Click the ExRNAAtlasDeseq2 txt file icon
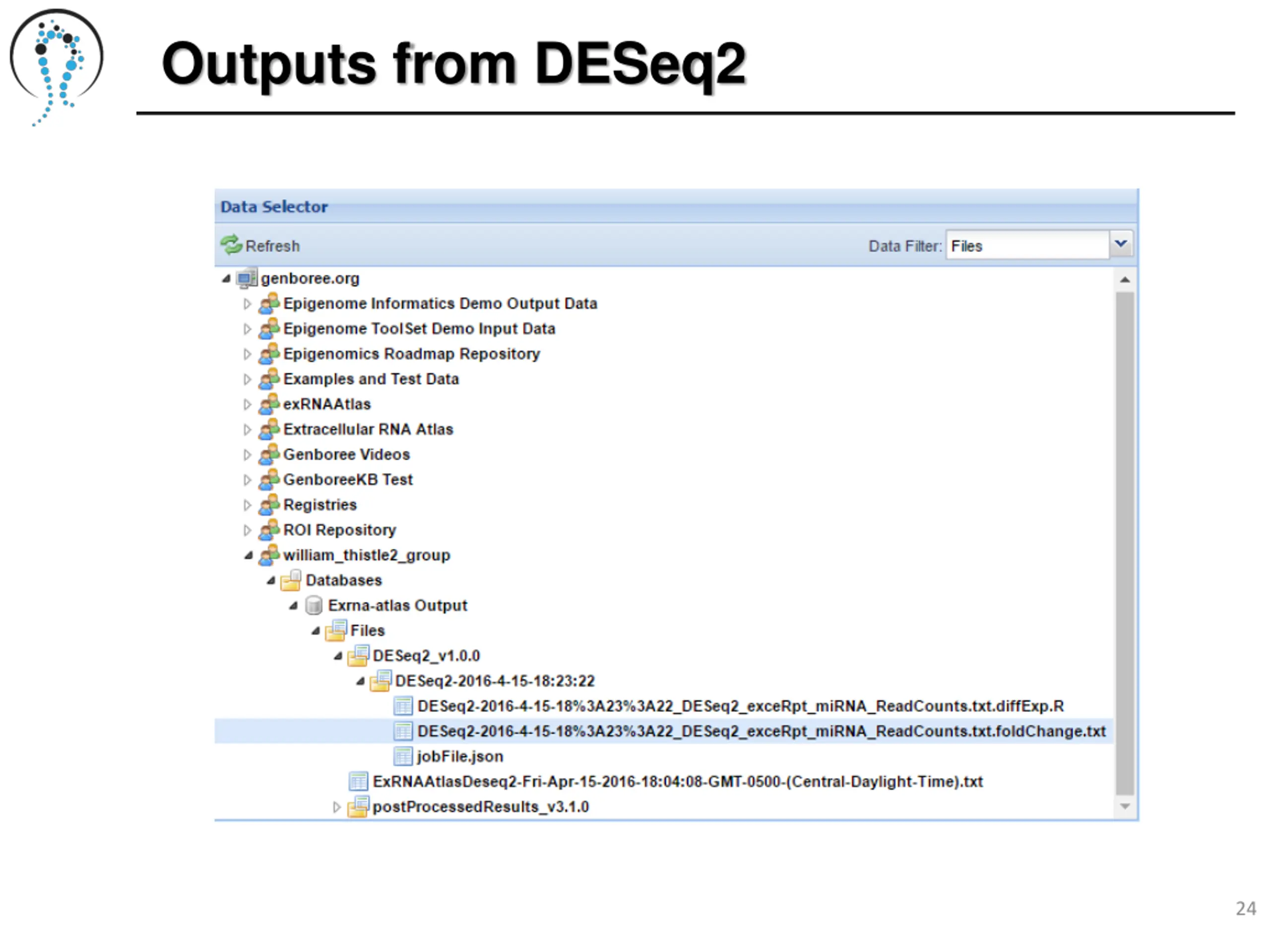 tap(358, 782)
